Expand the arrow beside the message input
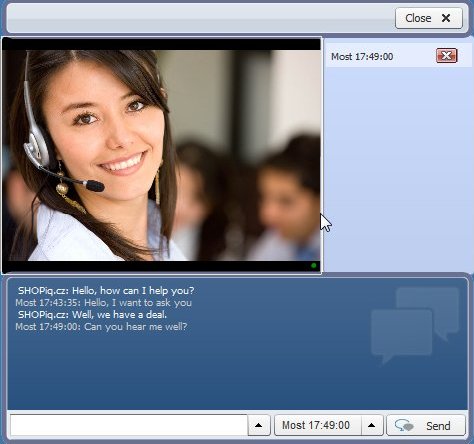The height and width of the screenshot is (444, 474). click(x=259, y=425)
